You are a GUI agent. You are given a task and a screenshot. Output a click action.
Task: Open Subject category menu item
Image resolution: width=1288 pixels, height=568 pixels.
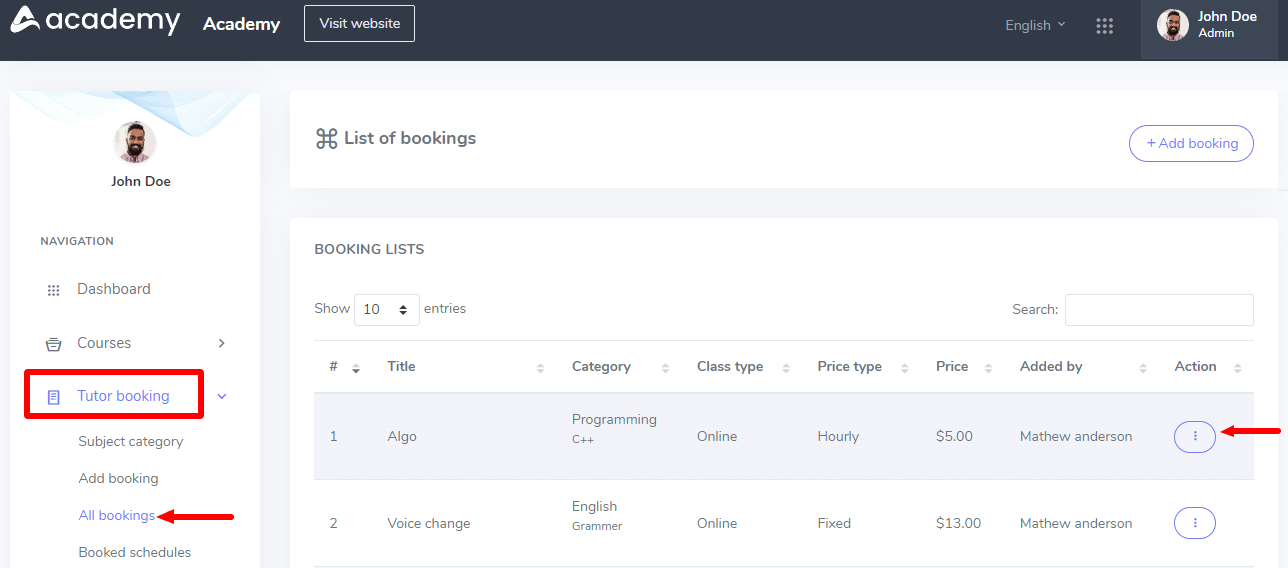point(131,441)
